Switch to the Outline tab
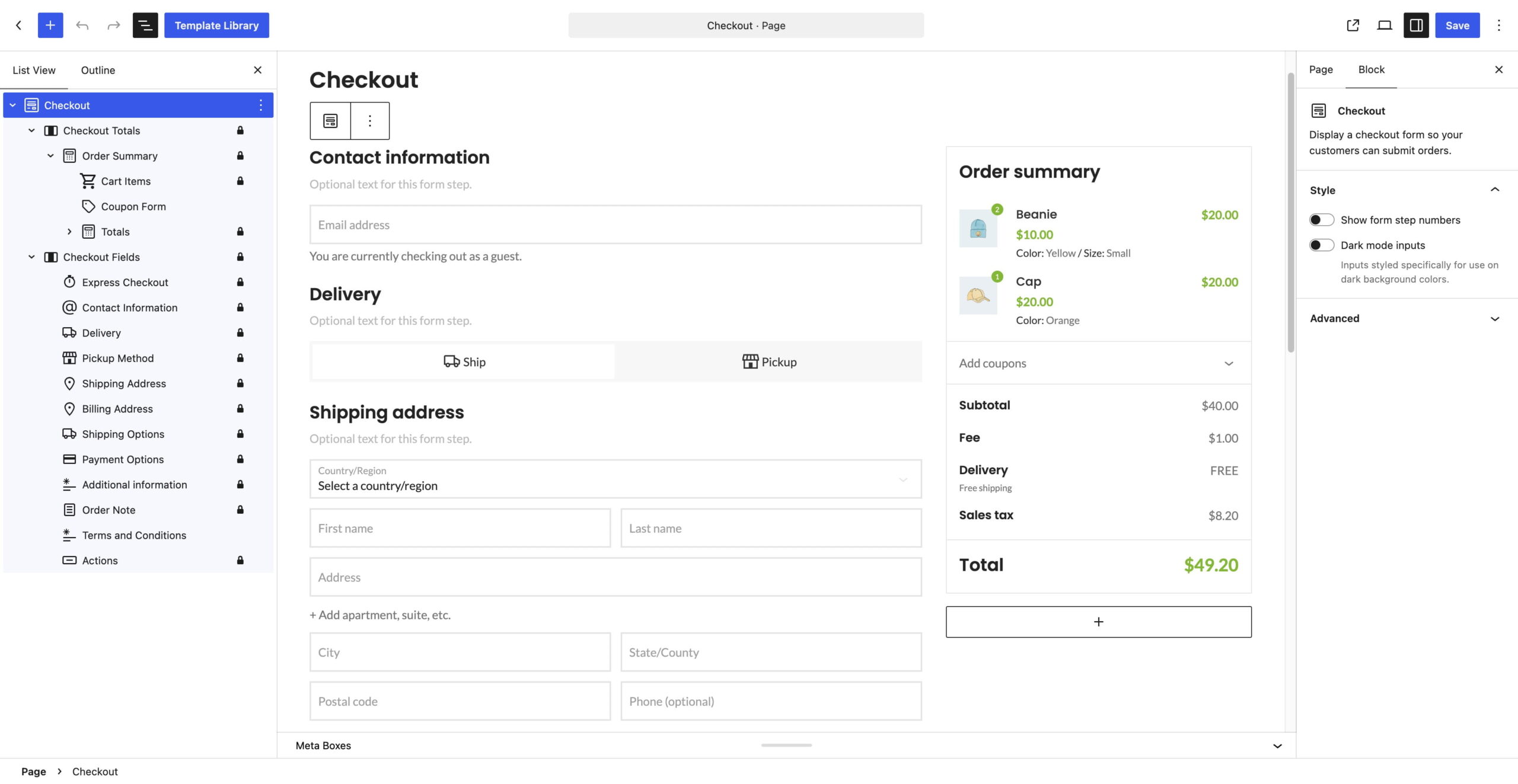 pyautogui.click(x=98, y=70)
